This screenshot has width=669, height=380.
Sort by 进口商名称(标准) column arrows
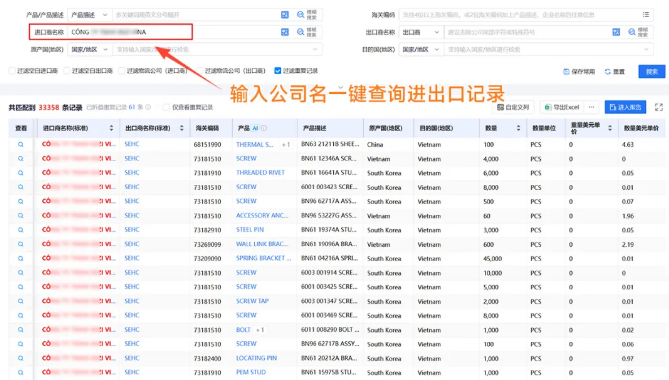coord(111,128)
